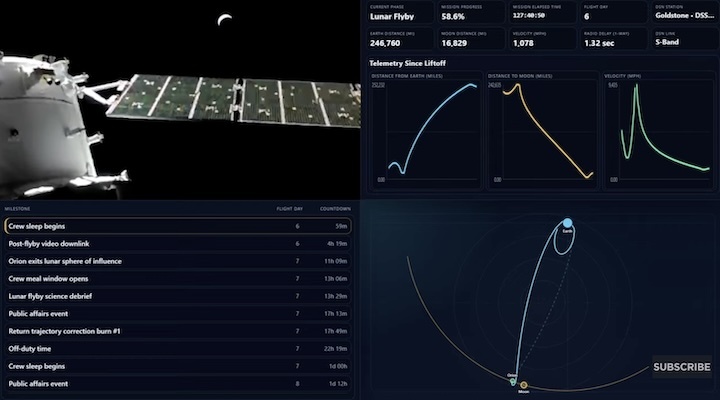Click the Mission Progress value 58.6%
720x400 pixels.
(453, 17)
